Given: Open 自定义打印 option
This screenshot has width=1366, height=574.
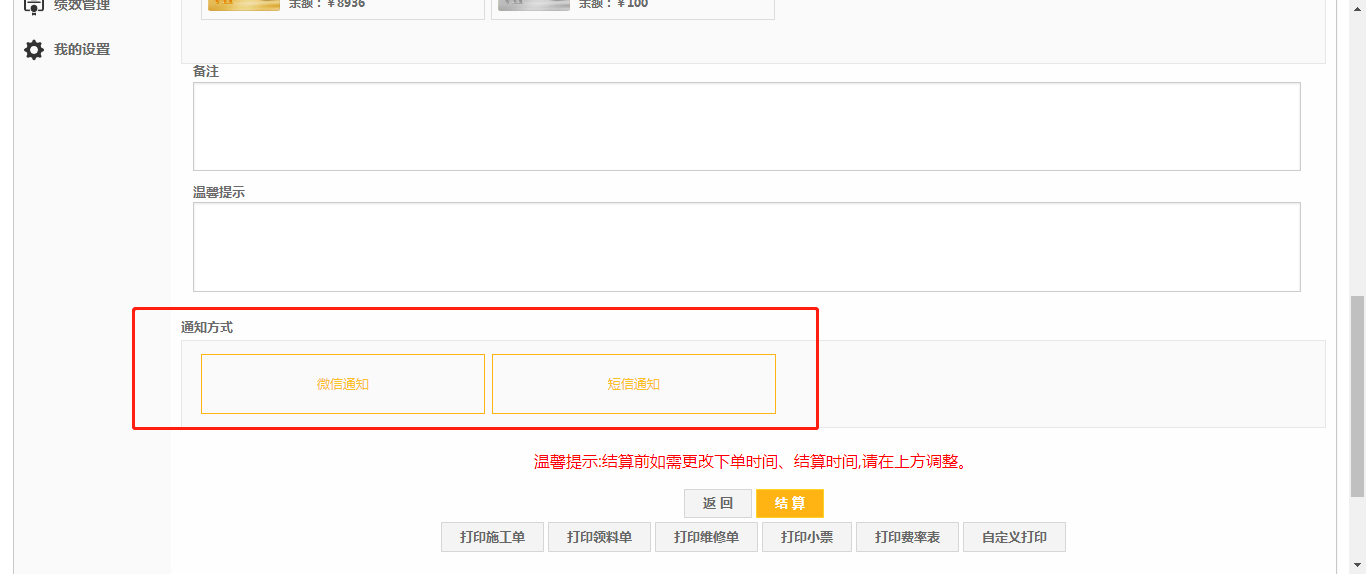Looking at the screenshot, I should tap(1014, 537).
